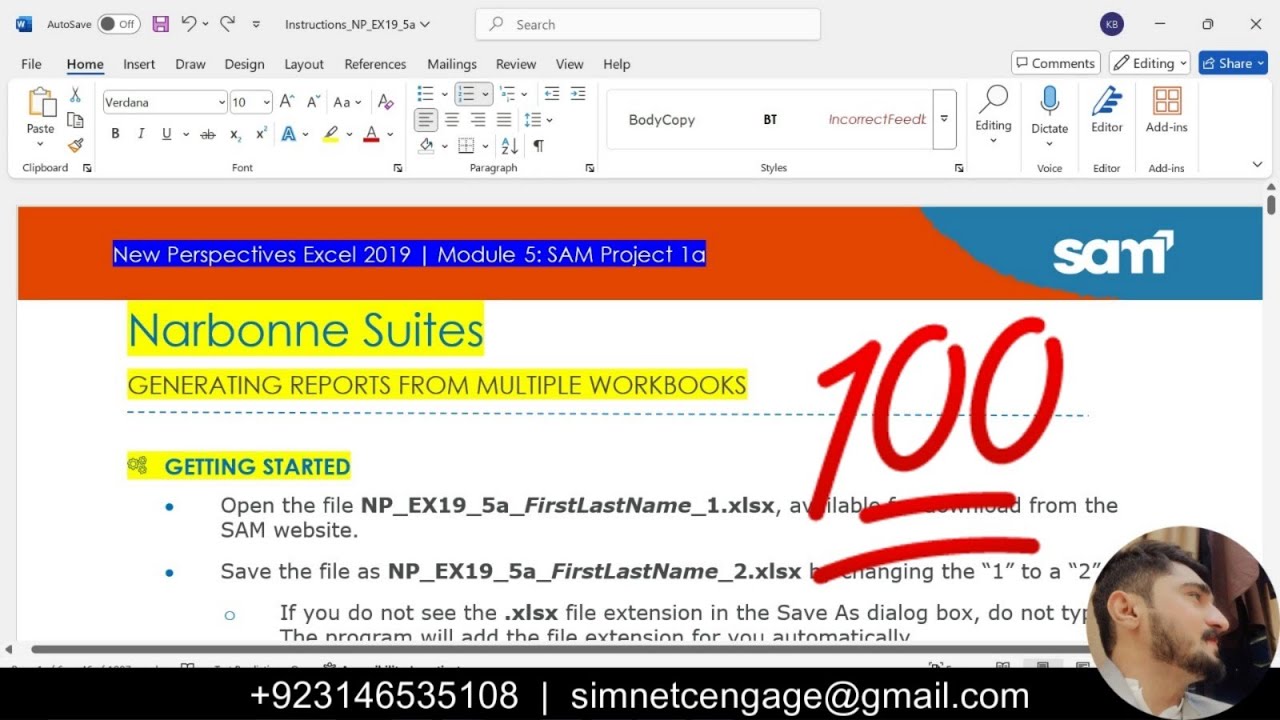Open Change Case Aa dropdown

[347, 102]
